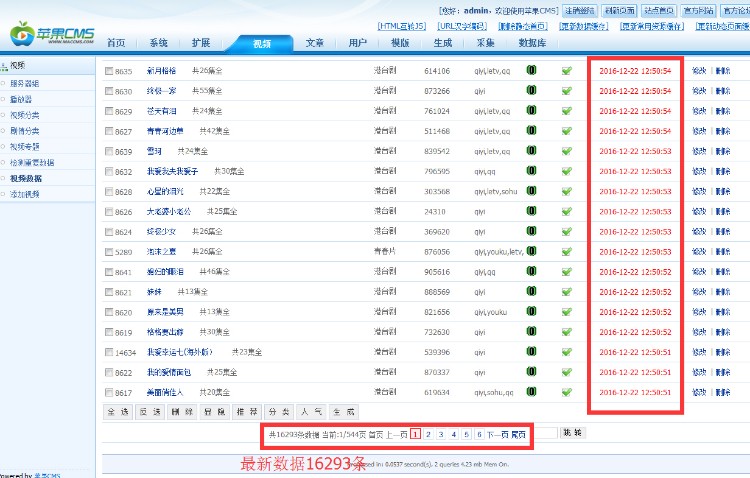
Task: Switch to the 采集 menu tab
Action: pos(485,43)
